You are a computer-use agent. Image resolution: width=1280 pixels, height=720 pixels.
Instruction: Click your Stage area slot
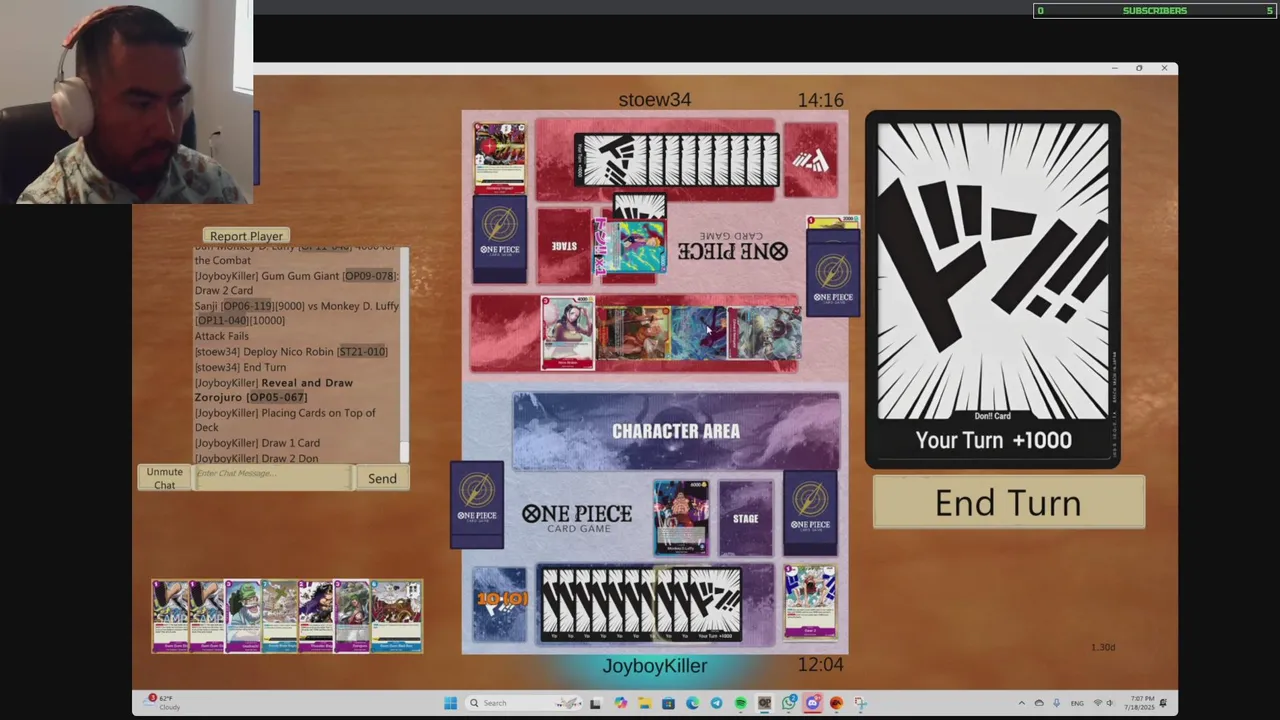(746, 518)
